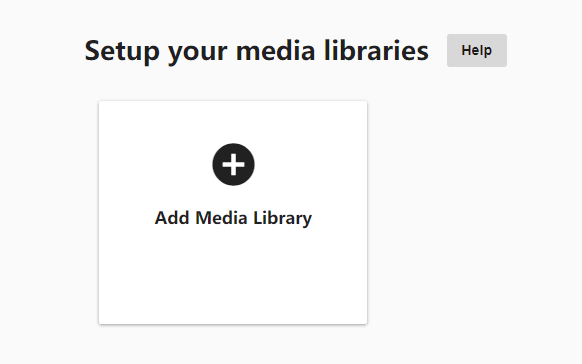Open help for media library setup
Viewport: 582px width, 364px height.
pos(477,50)
